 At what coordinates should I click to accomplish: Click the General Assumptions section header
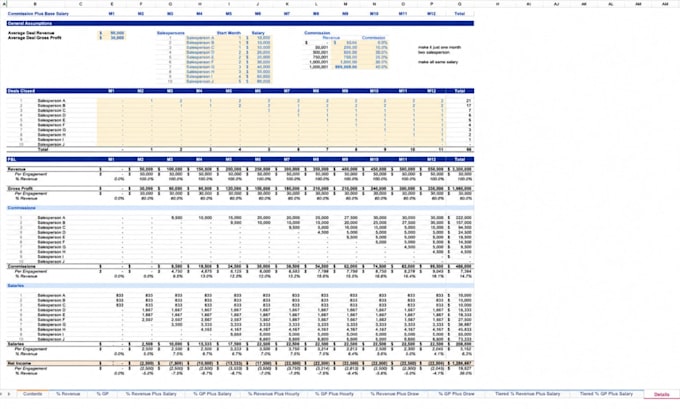(x=240, y=23)
